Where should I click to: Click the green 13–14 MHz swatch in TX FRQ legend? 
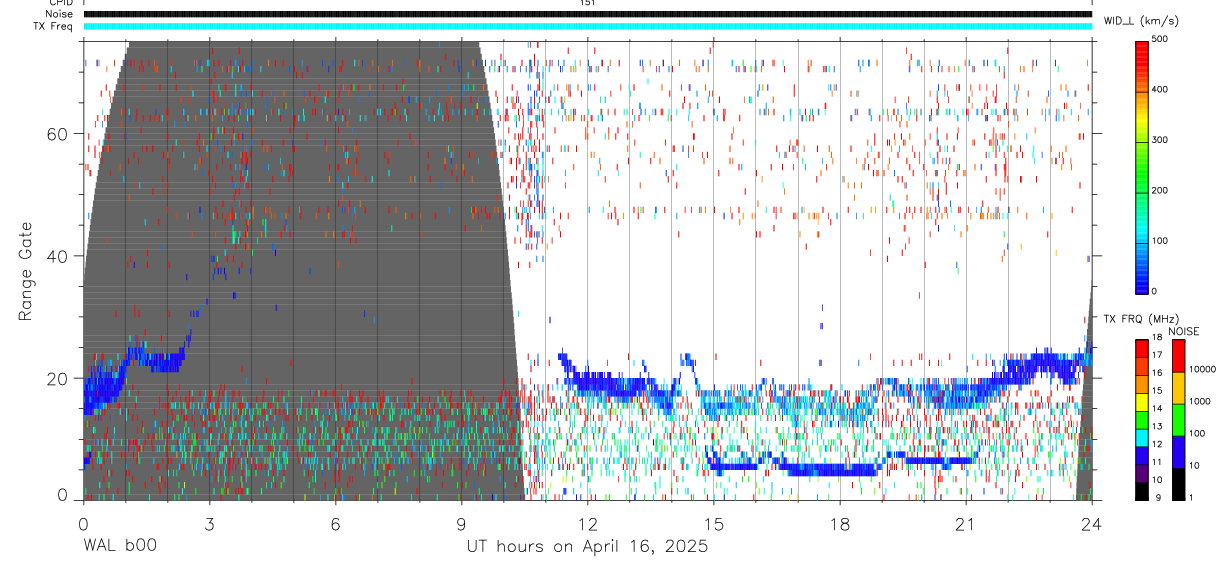click(1141, 420)
